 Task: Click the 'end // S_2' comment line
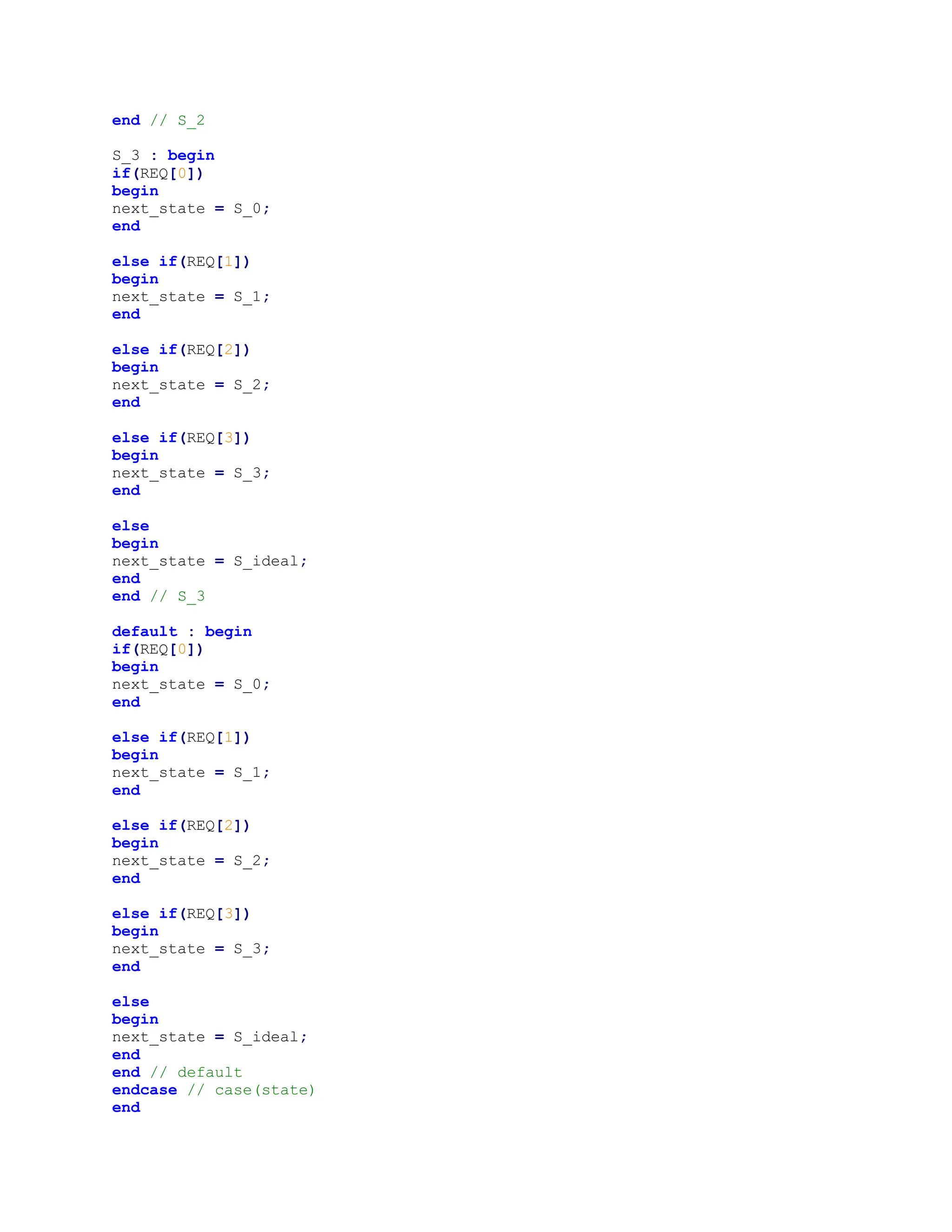tap(158, 120)
